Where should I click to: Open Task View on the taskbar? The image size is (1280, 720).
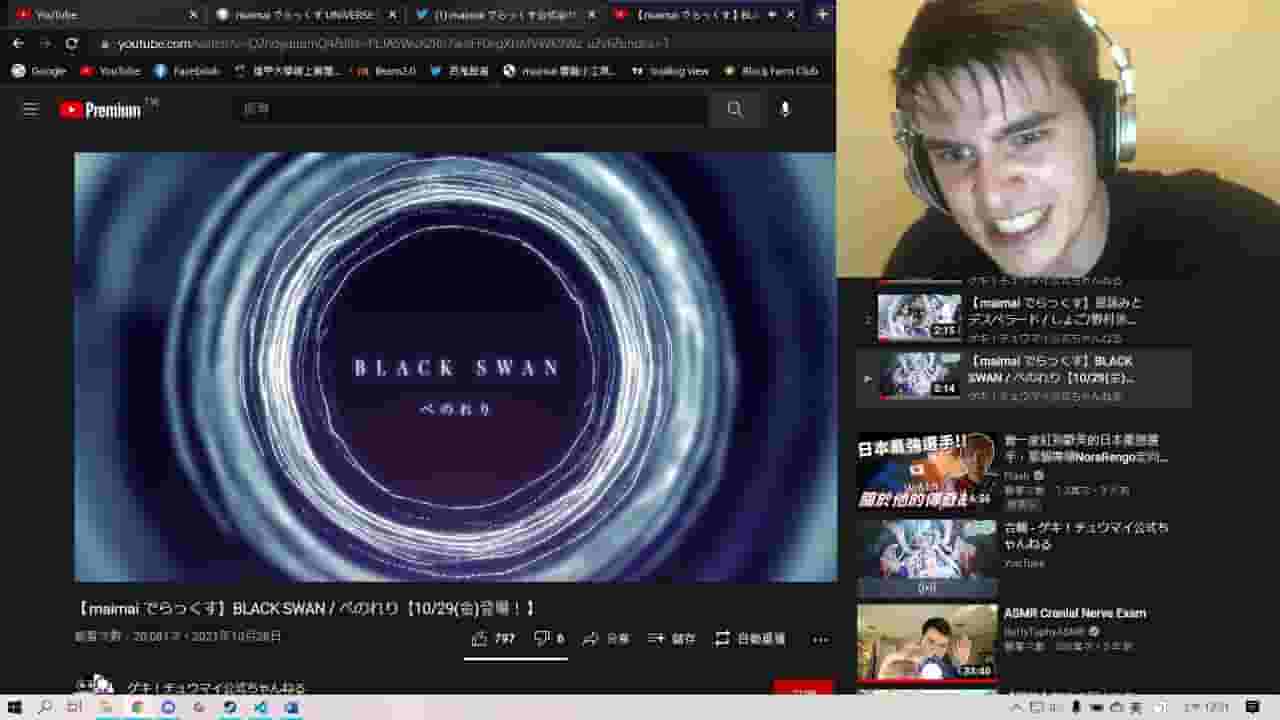coord(74,707)
